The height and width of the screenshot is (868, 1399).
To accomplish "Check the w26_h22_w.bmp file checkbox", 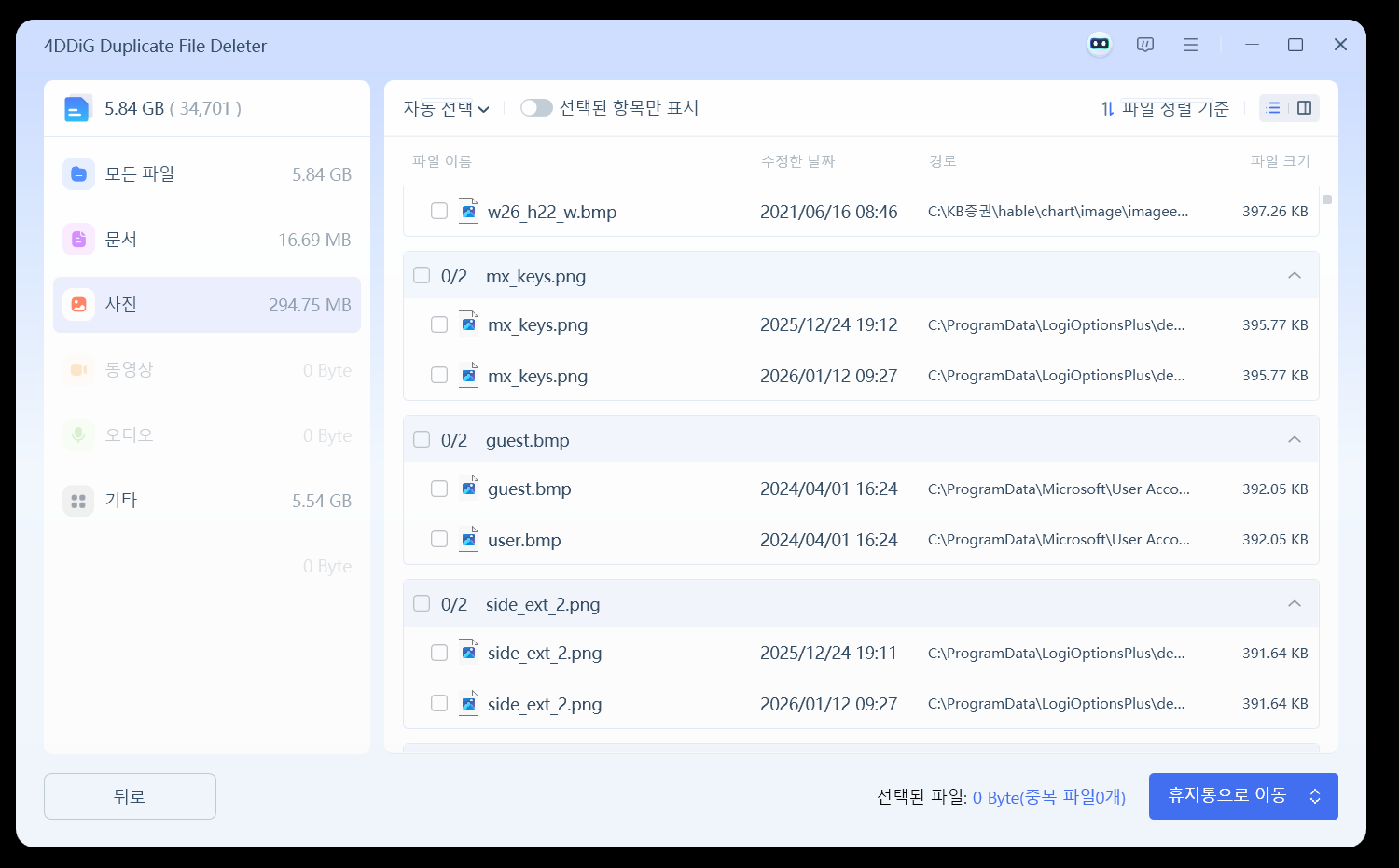I will tap(439, 211).
